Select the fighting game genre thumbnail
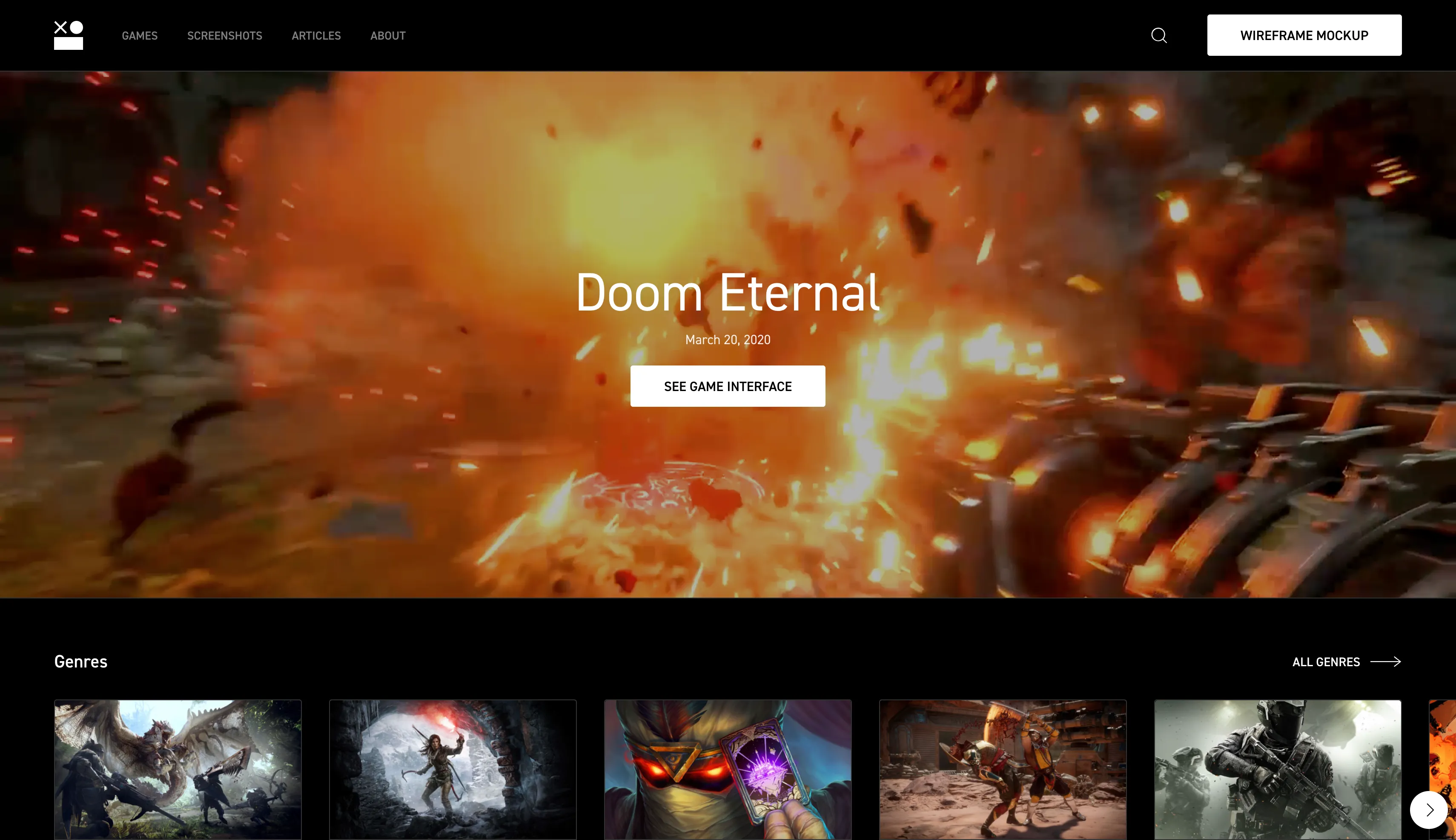 1002,769
